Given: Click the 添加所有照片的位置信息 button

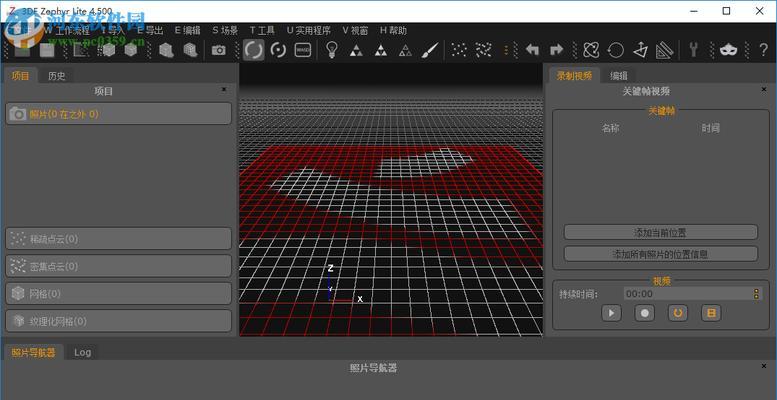Looking at the screenshot, I should (x=661, y=254).
